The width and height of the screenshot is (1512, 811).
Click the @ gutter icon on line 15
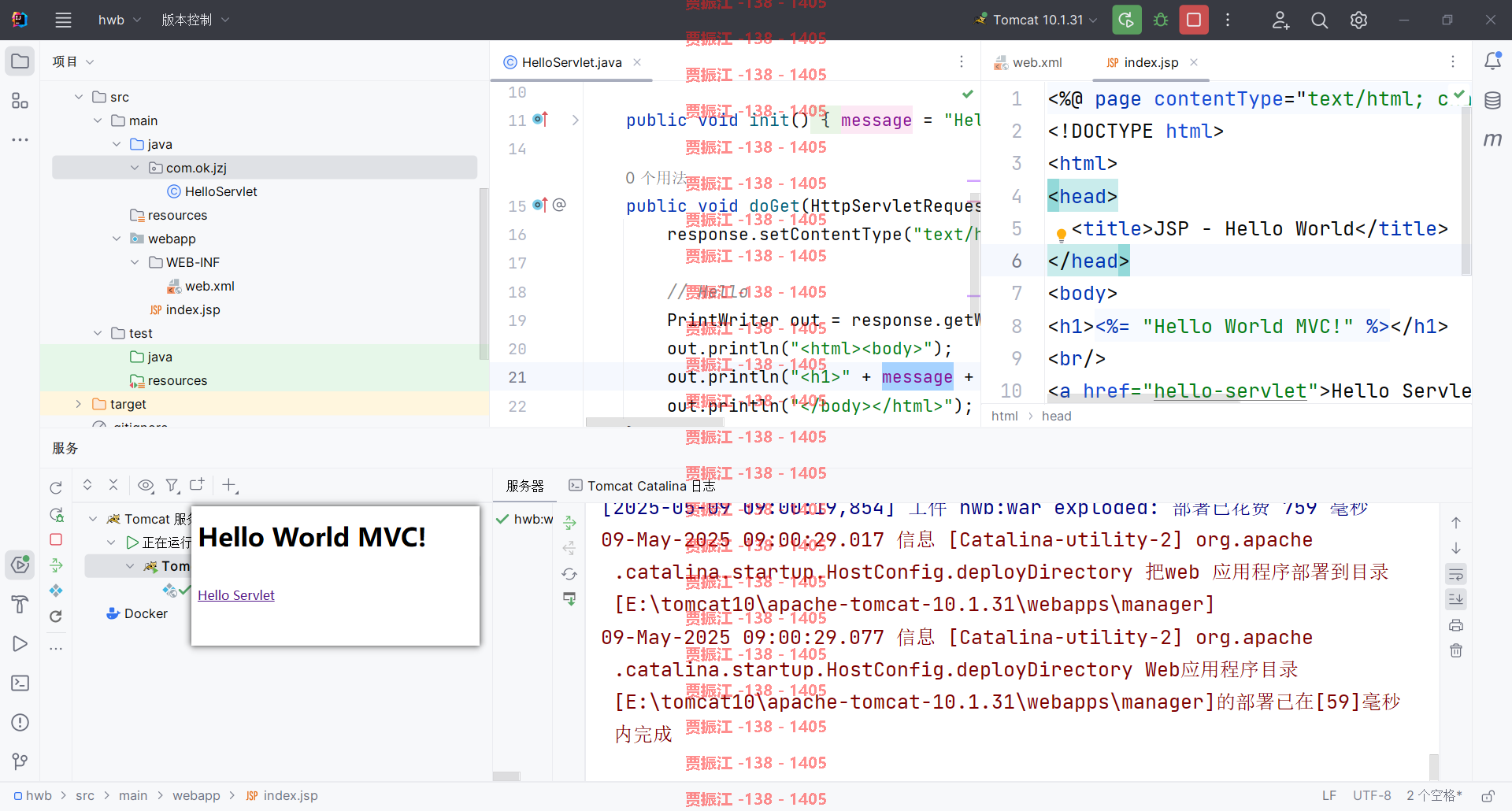pyautogui.click(x=559, y=206)
